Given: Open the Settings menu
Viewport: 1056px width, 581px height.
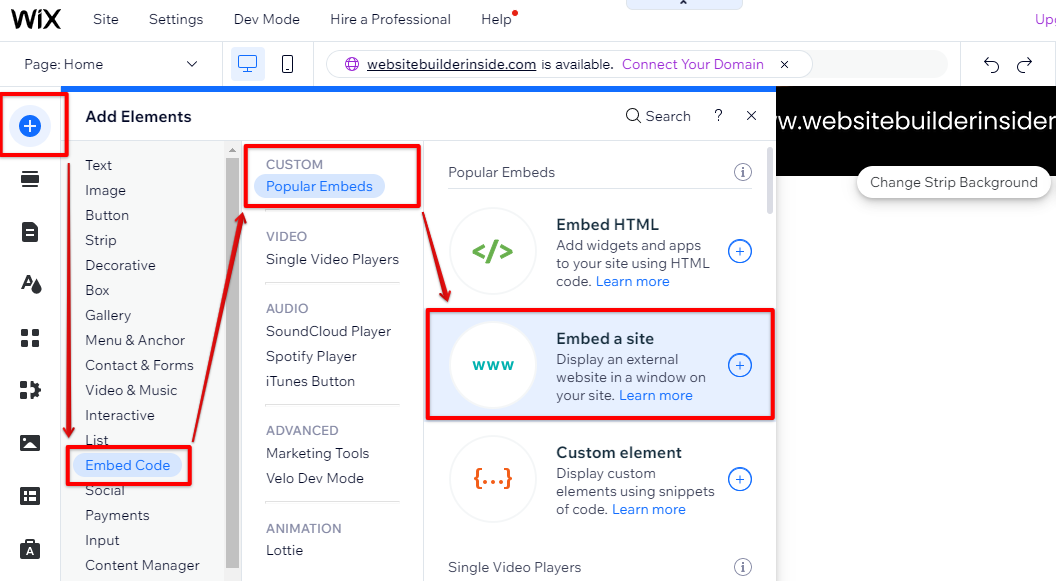Looking at the screenshot, I should [176, 19].
